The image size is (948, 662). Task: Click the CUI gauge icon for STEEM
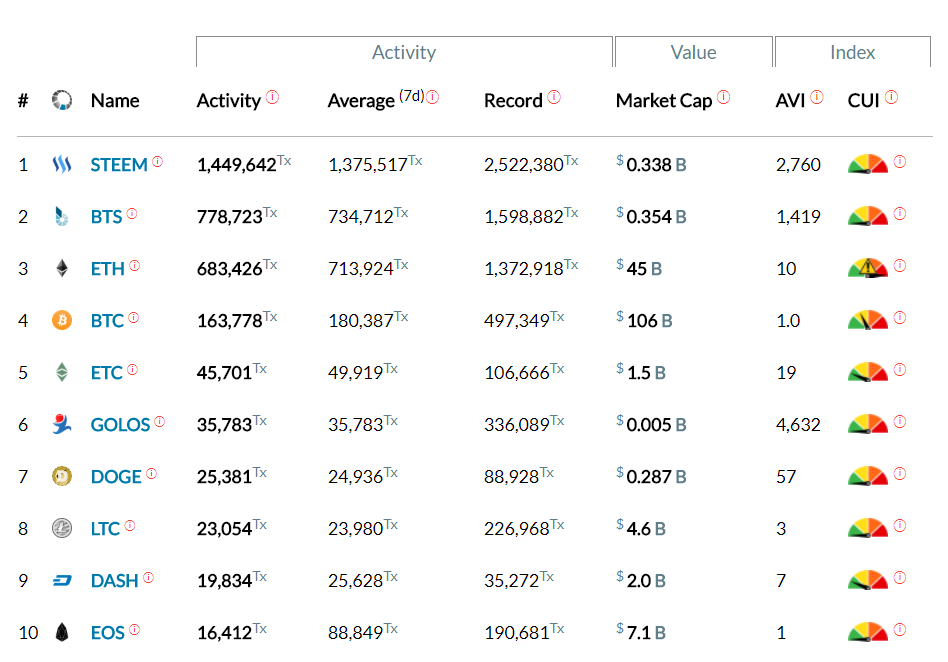pyautogui.click(x=867, y=164)
